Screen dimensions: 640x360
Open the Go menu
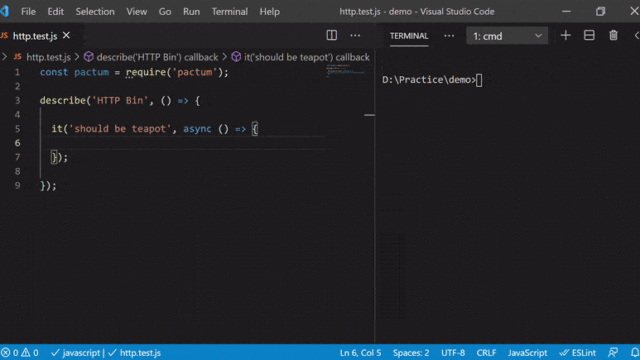coord(164,11)
